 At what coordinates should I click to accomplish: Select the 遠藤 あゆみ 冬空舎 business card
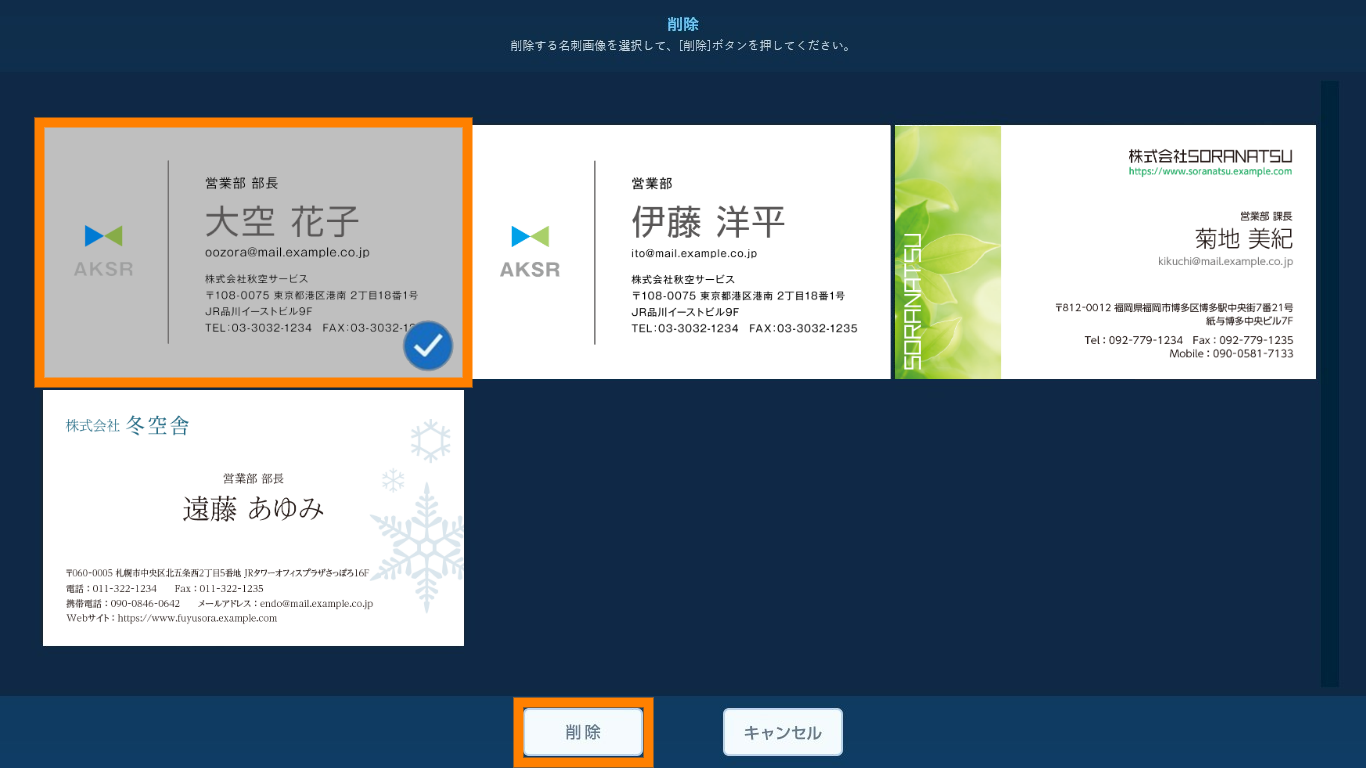pyautogui.click(x=253, y=518)
